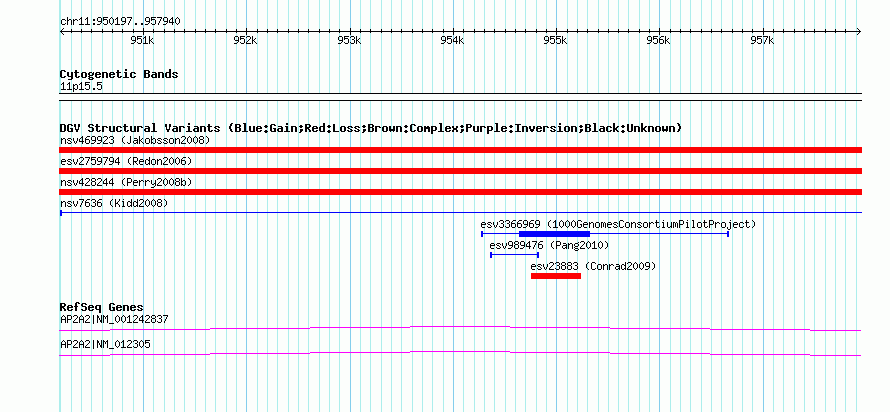Screen dimensions: 890x412
Task: Select the thick blue esv3366969 gain bar
Action: [555, 234]
